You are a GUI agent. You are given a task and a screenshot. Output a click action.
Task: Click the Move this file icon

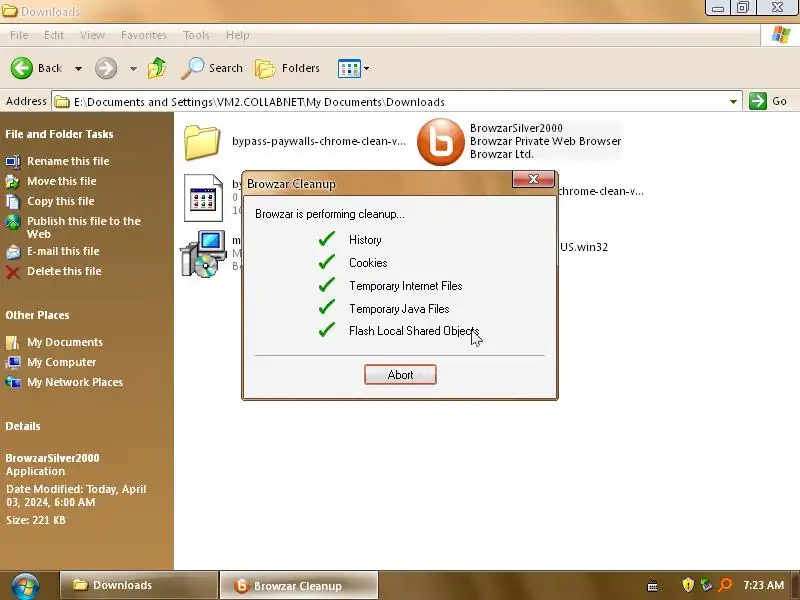(x=13, y=182)
